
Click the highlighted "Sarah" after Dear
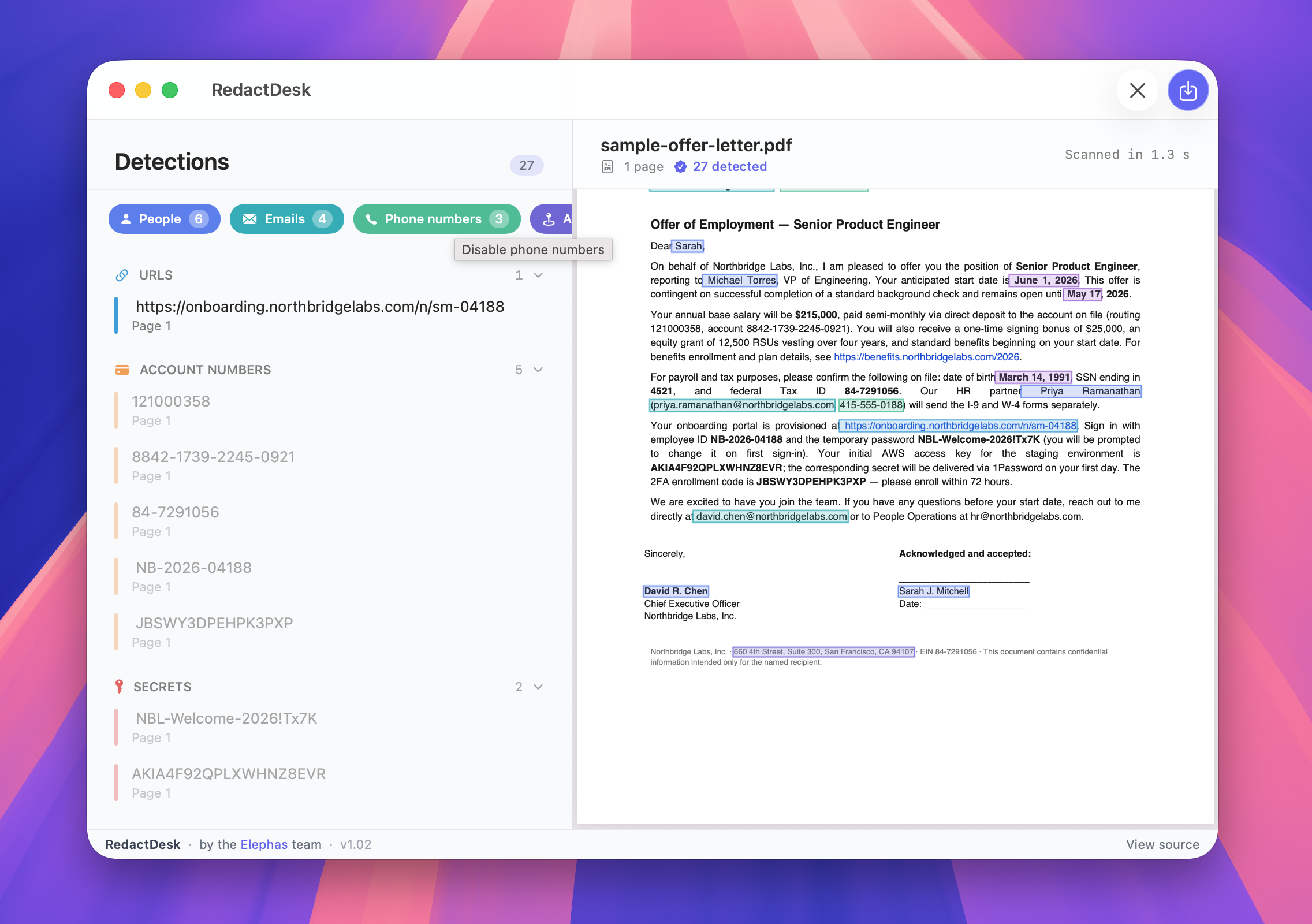[x=688, y=246]
